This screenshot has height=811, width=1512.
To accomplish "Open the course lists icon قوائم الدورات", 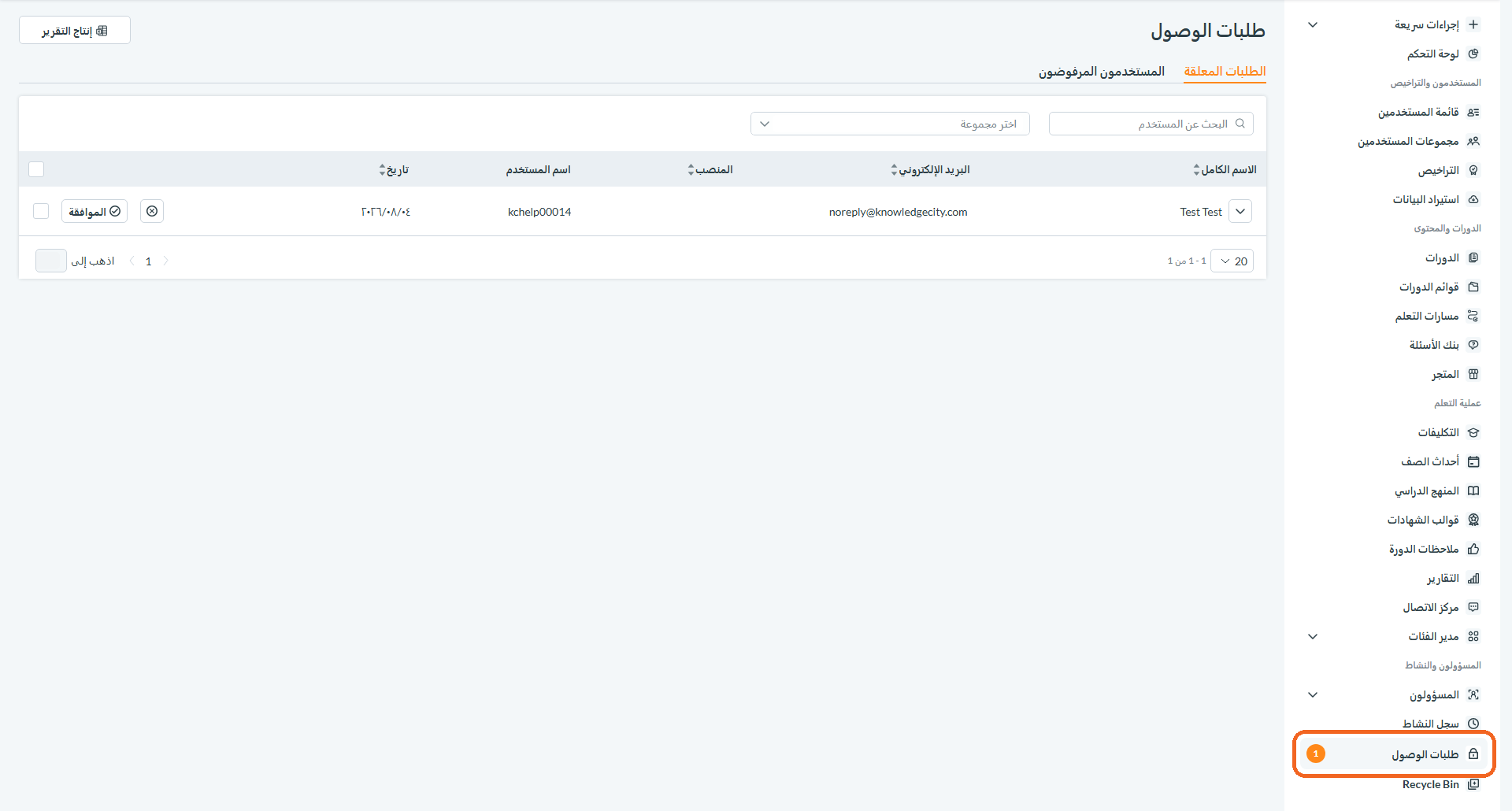I will (x=1473, y=287).
